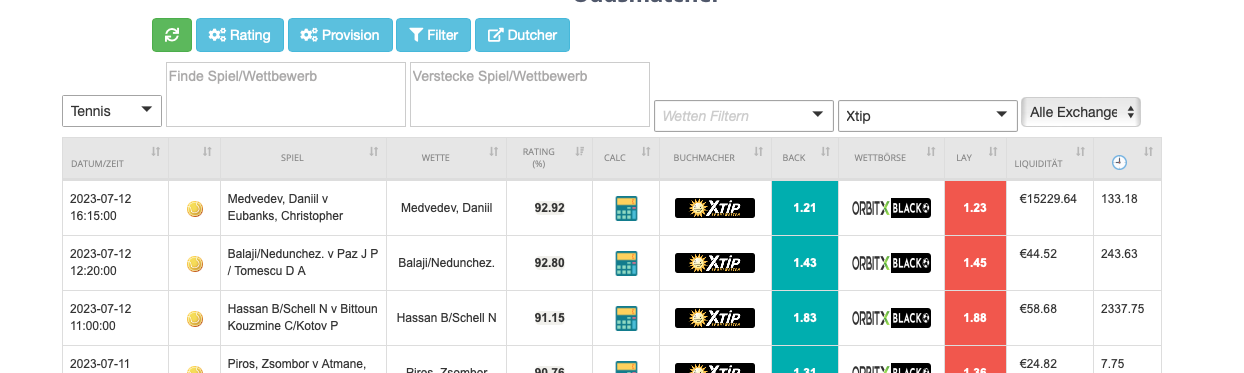Screen dimensions: 1244x373
Task: Click Xtip bookmaker logo in Medvedev row
Action: 715,208
